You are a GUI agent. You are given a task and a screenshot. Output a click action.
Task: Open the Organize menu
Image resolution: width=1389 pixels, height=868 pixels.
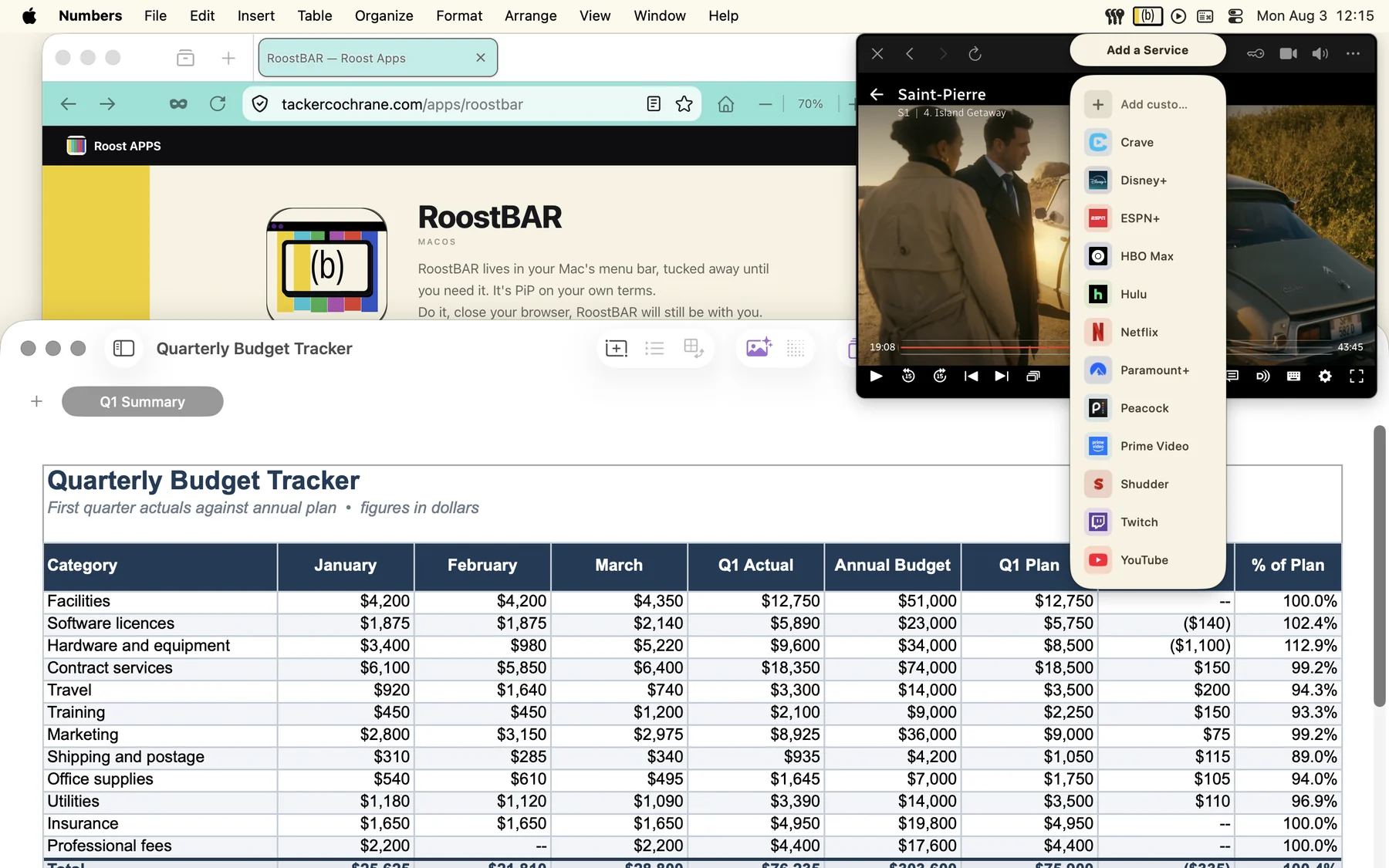pyautogui.click(x=384, y=15)
